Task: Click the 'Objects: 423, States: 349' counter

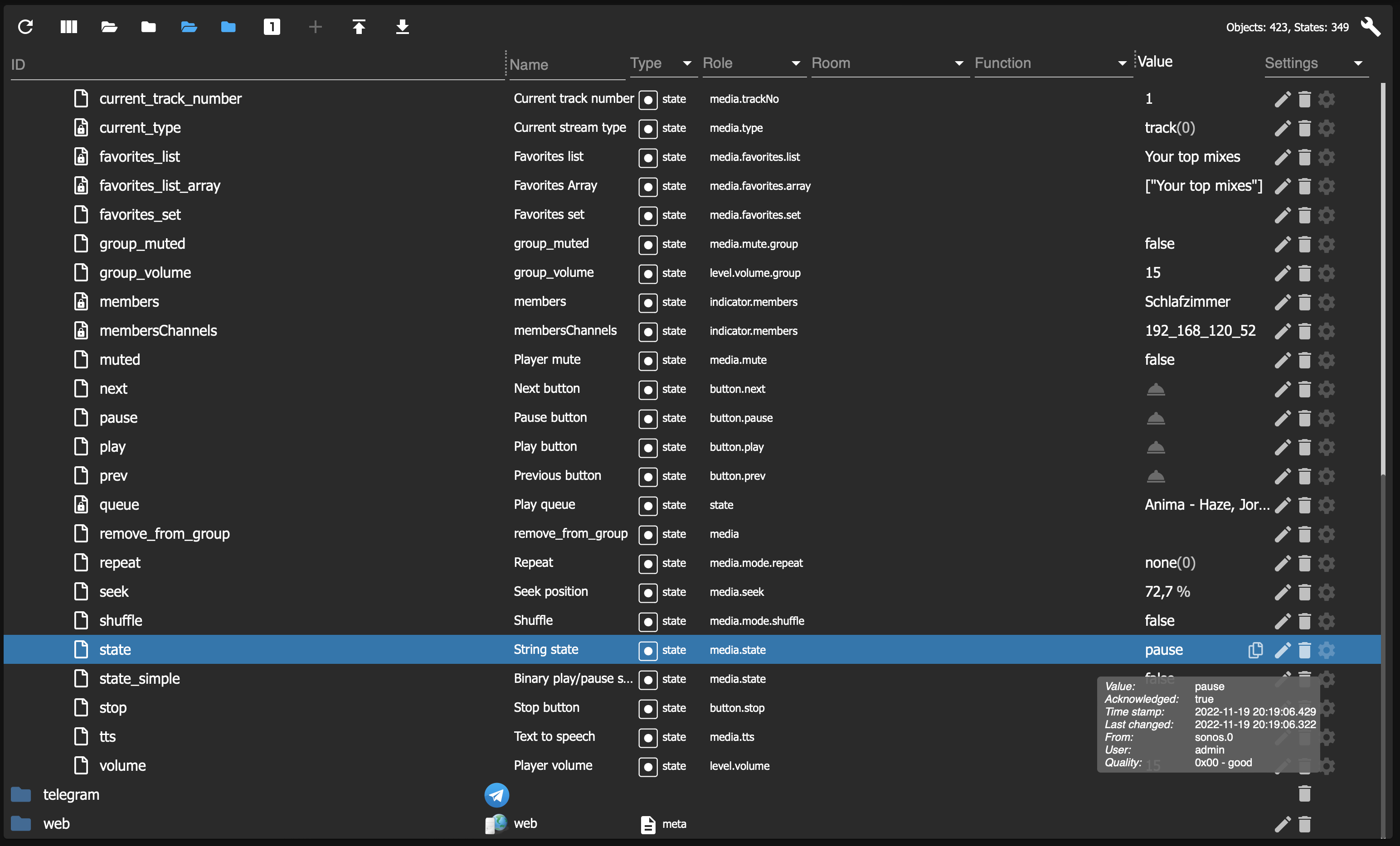Action: pos(1287,27)
